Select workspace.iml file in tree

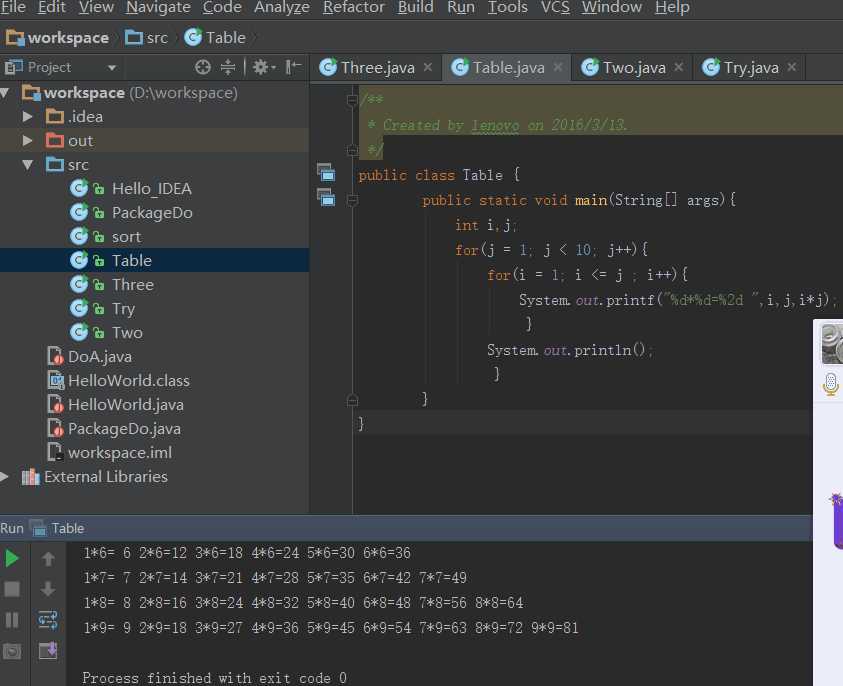click(120, 453)
